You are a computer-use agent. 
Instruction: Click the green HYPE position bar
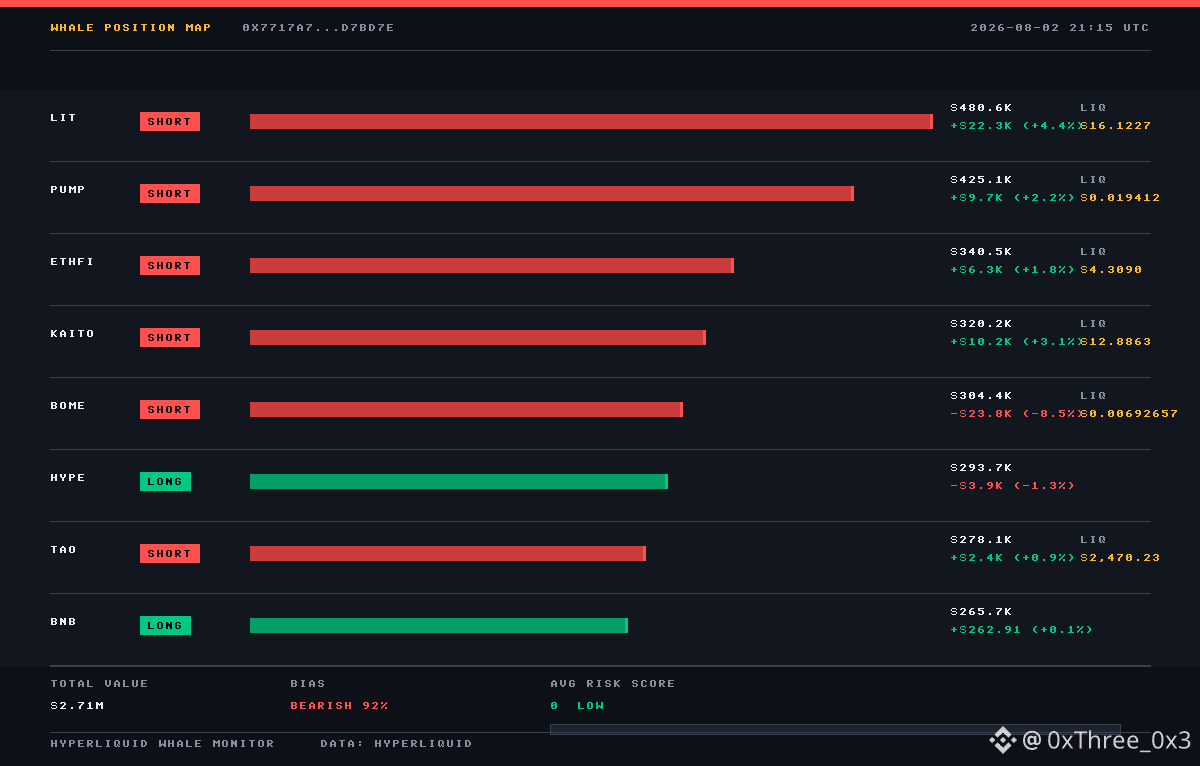tap(459, 482)
